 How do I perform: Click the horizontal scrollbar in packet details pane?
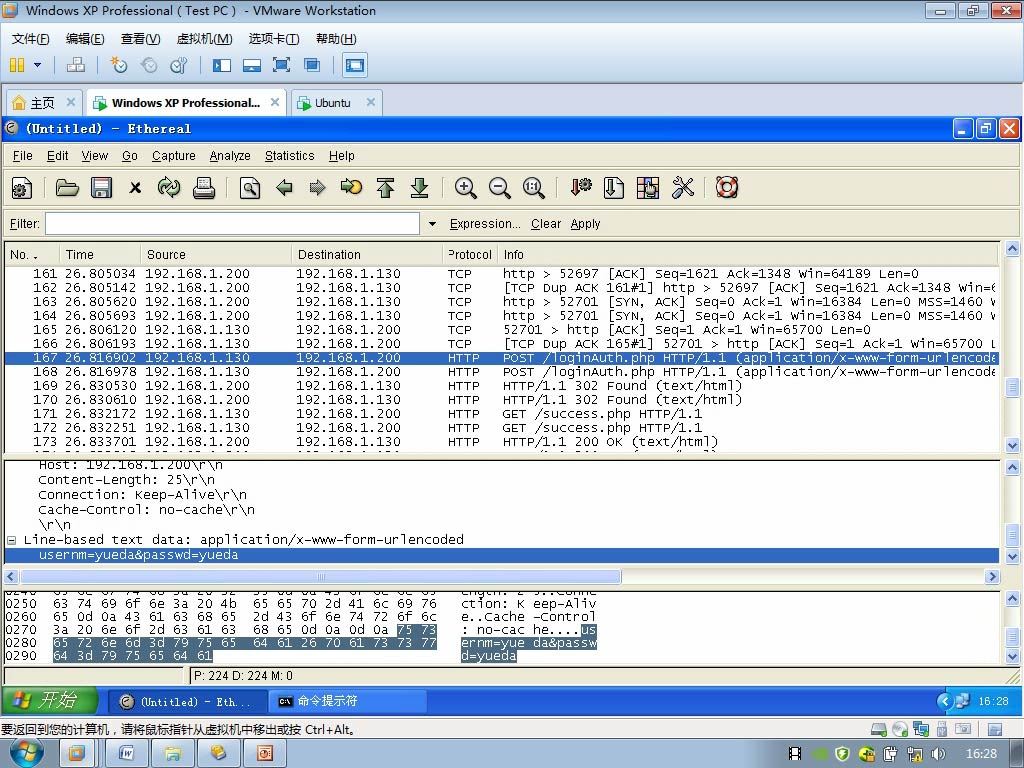[320, 576]
